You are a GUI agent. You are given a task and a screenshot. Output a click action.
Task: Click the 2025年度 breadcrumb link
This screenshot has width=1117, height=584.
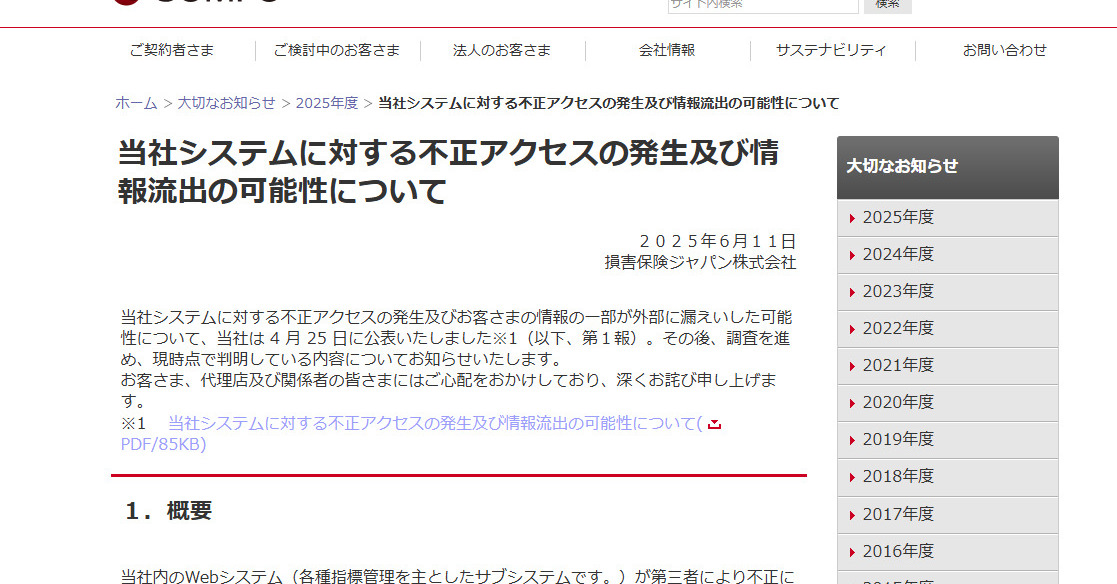(x=326, y=103)
